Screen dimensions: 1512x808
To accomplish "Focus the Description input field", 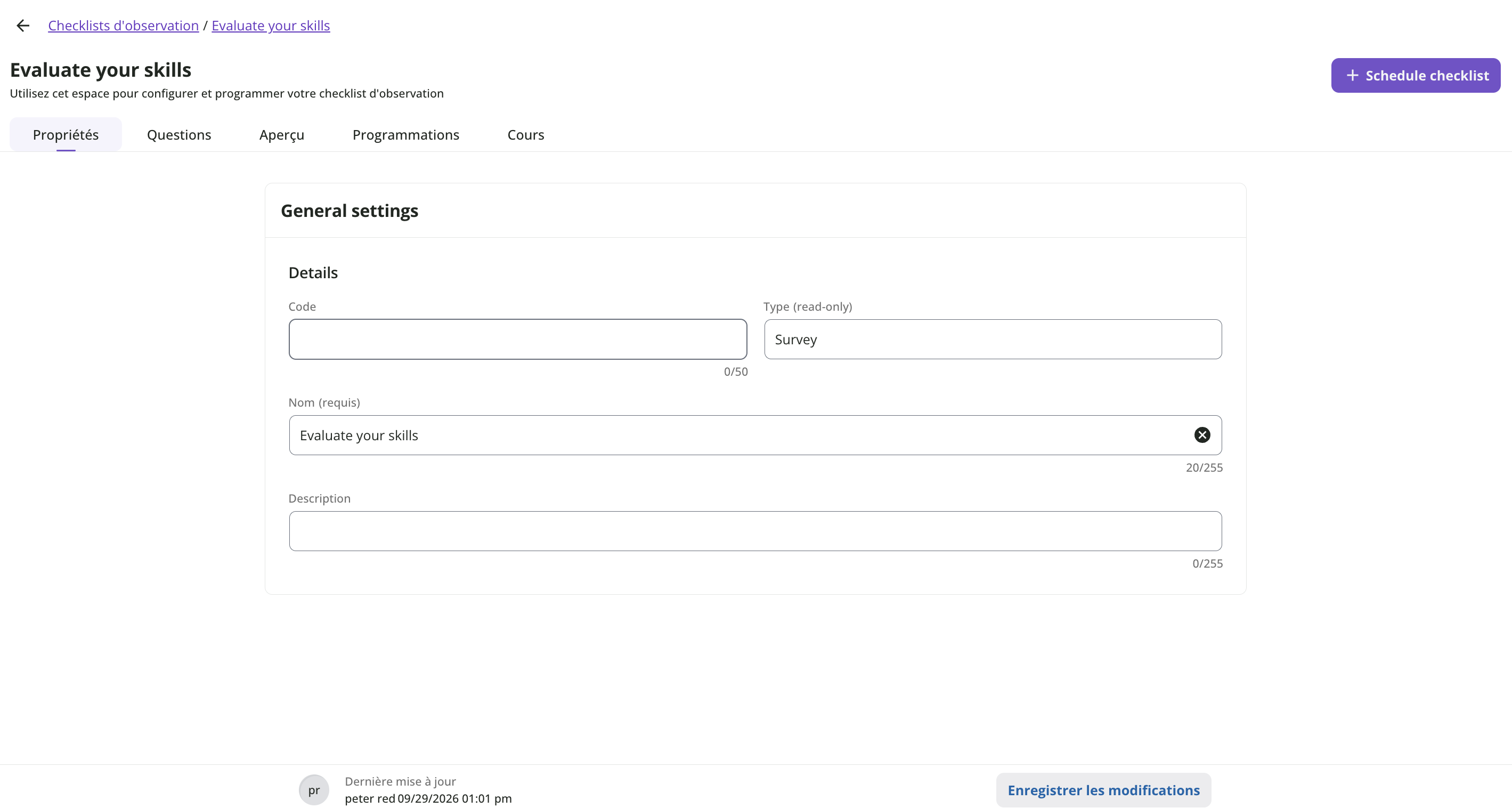I will point(755,531).
